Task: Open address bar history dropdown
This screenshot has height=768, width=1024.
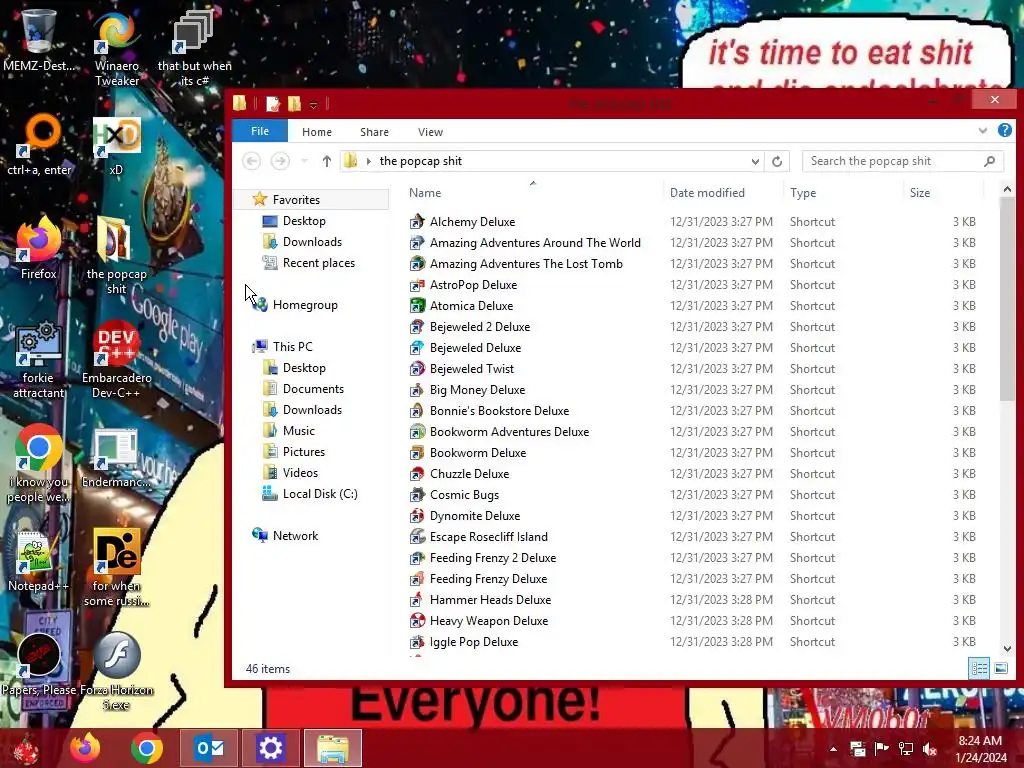Action: [x=755, y=161]
